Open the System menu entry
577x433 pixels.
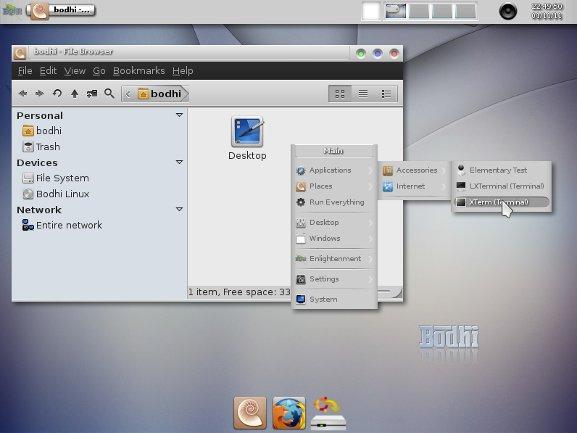click(x=334, y=299)
